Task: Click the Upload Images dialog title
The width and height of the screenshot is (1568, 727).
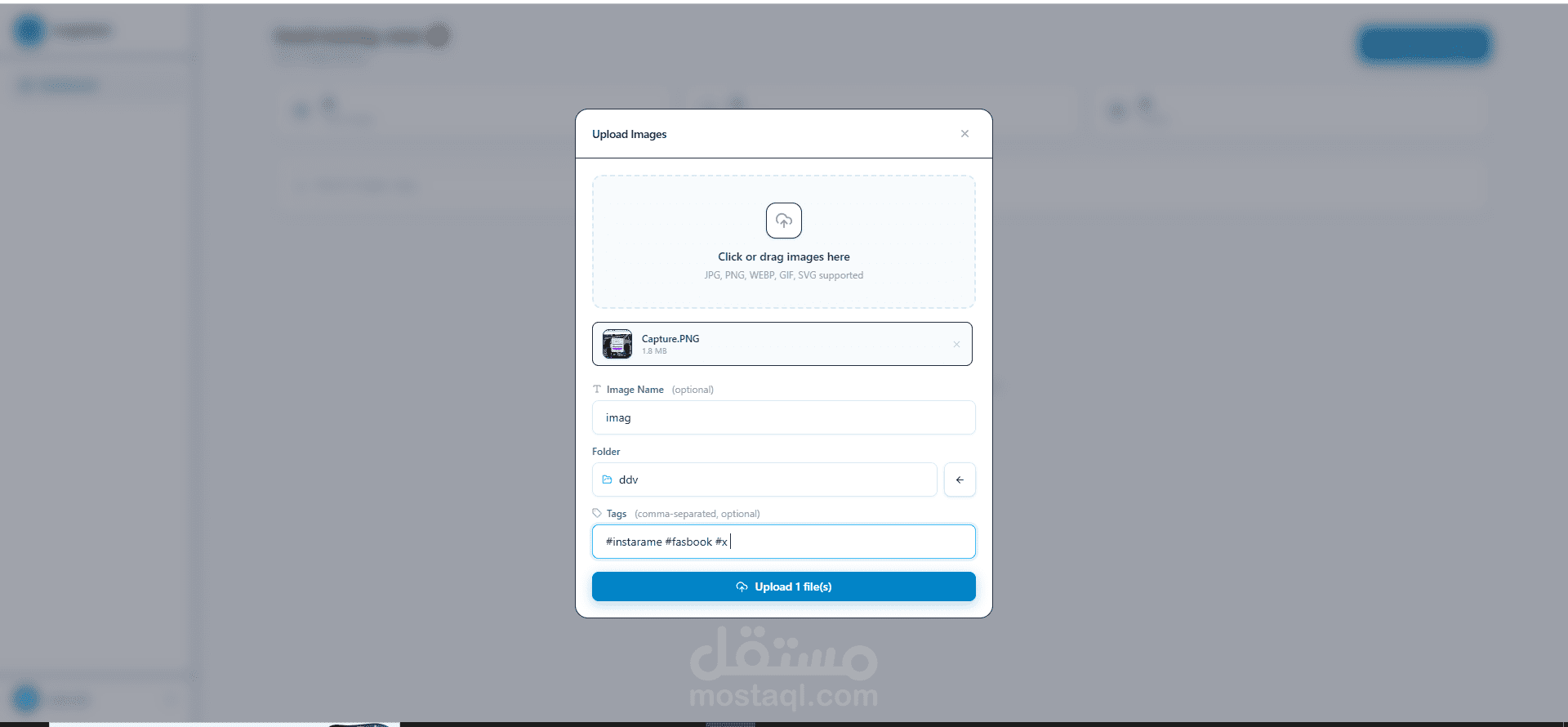Action: [630, 134]
